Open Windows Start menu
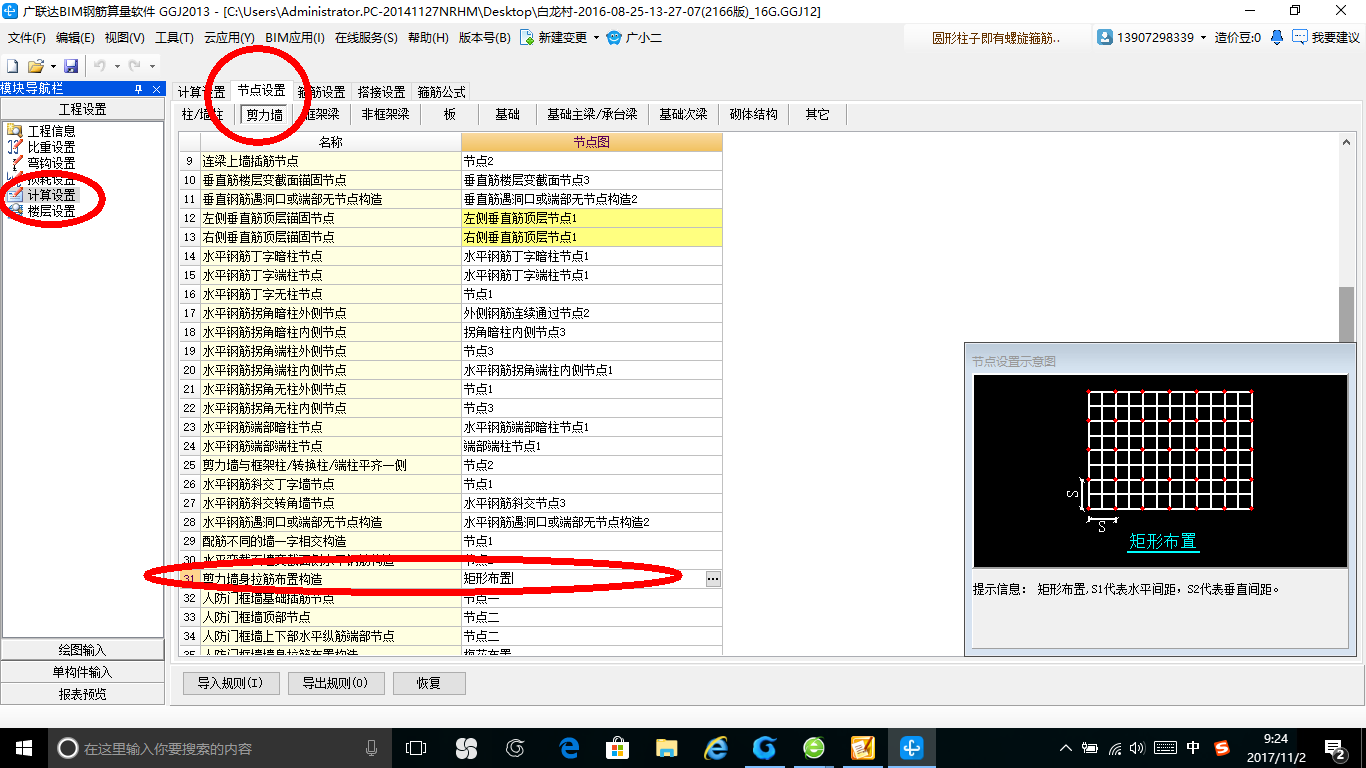This screenshot has width=1366, height=768. [x=23, y=747]
